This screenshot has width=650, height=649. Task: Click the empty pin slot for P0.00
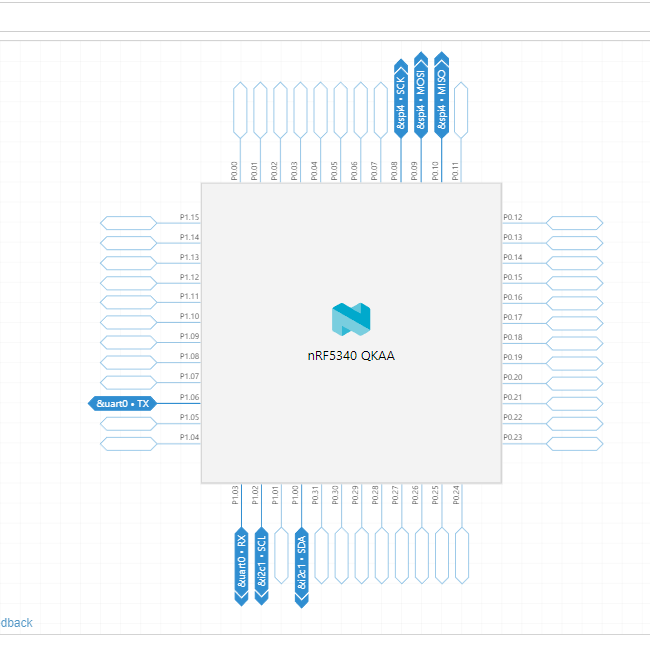tap(240, 110)
